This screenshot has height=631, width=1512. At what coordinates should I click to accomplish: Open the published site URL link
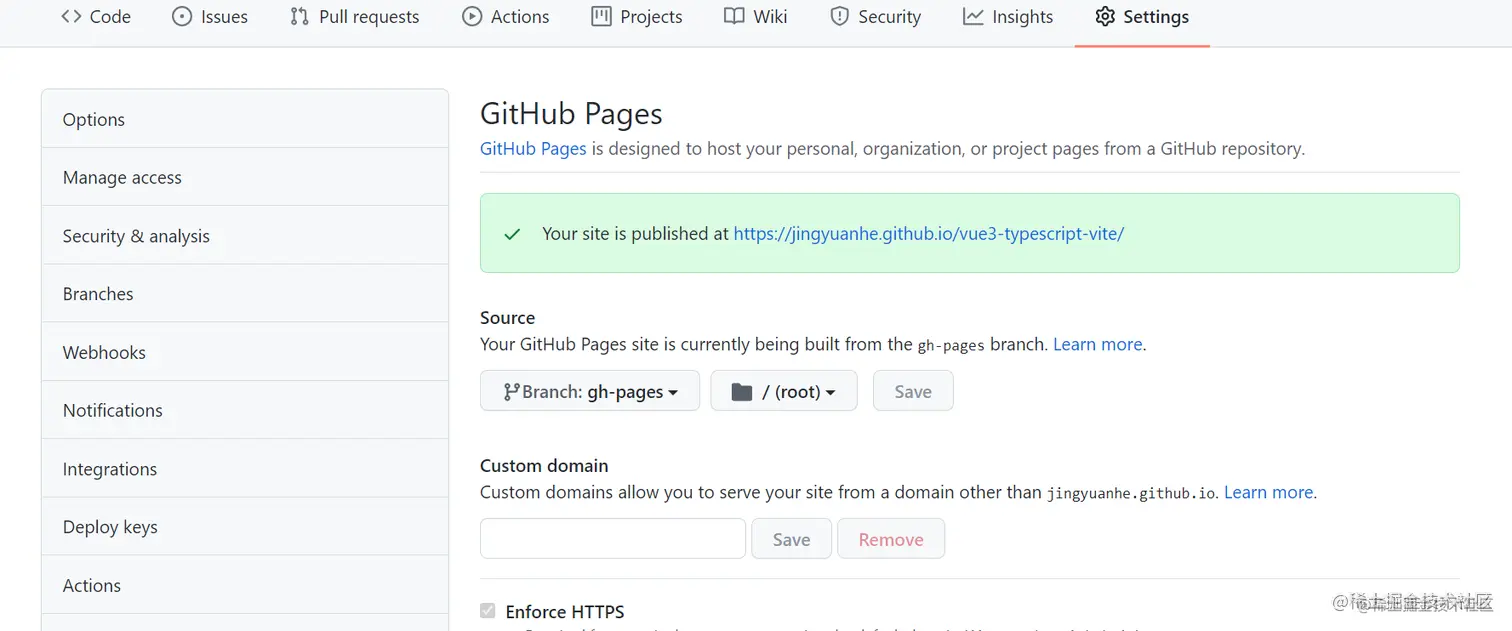point(928,234)
